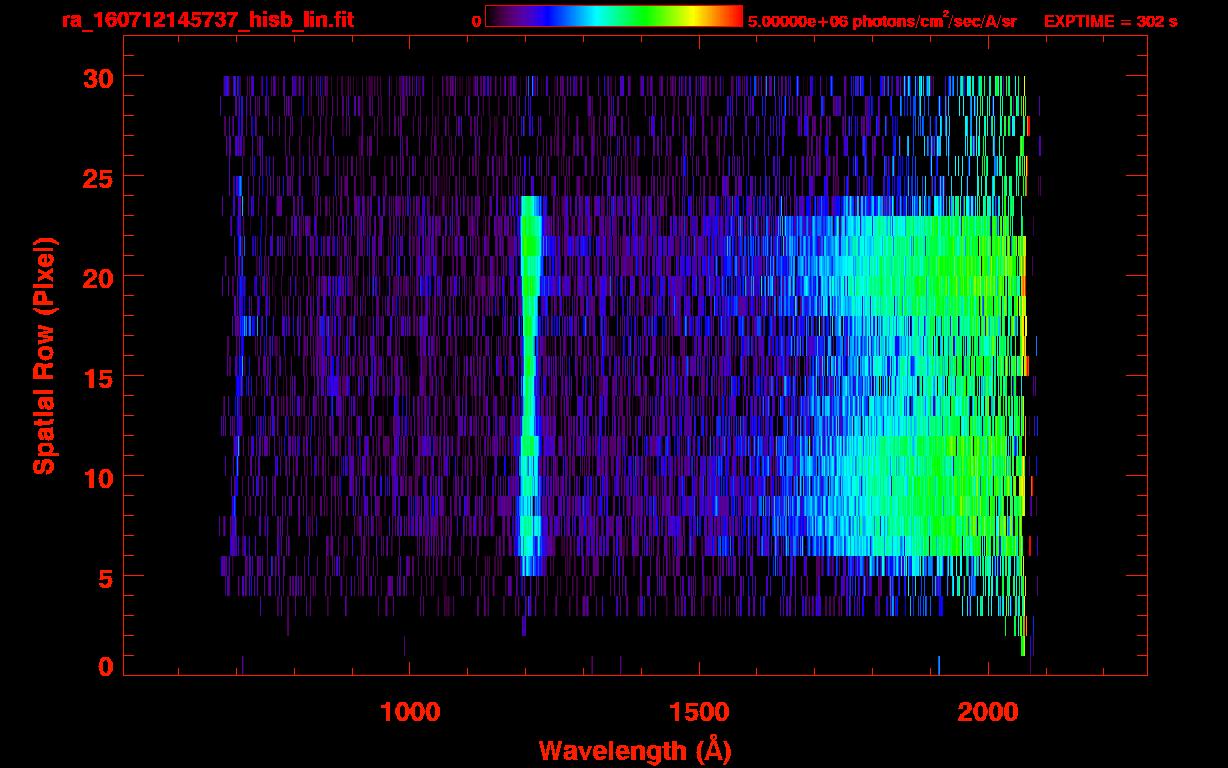Click the 5.00000e+06 photons colorbar maximum label
Viewport: 1228px width, 768px height.
[x=882, y=21]
